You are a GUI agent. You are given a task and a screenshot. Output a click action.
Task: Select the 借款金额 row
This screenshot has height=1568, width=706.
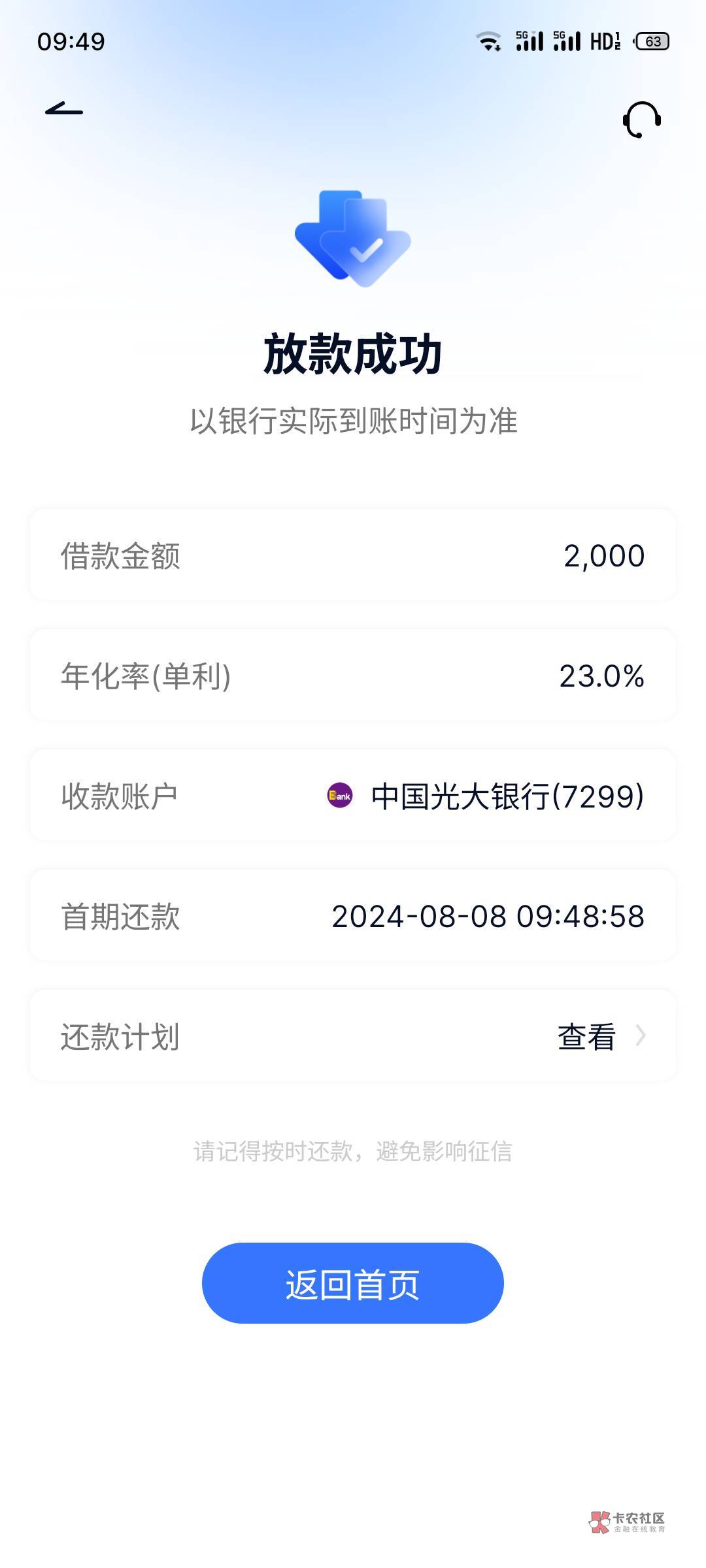pyautogui.click(x=353, y=555)
